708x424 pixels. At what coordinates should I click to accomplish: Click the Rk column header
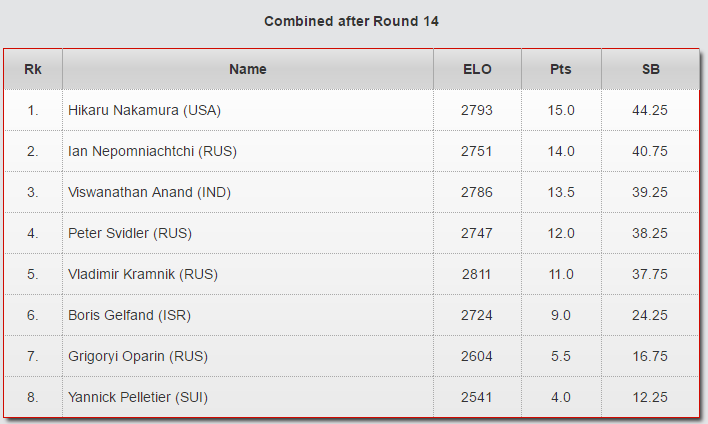(33, 70)
